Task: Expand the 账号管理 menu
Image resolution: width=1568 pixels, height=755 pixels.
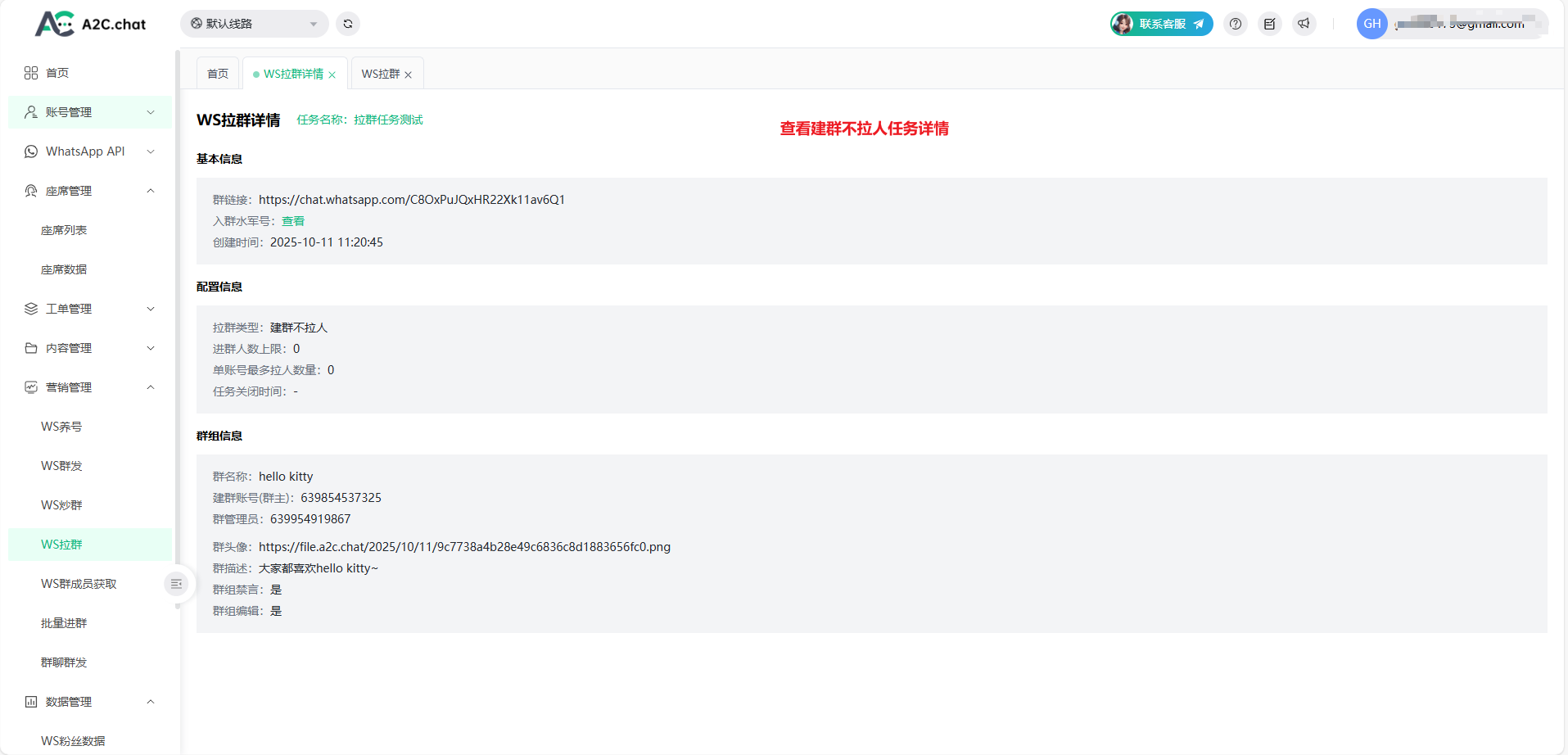Action: click(90, 112)
